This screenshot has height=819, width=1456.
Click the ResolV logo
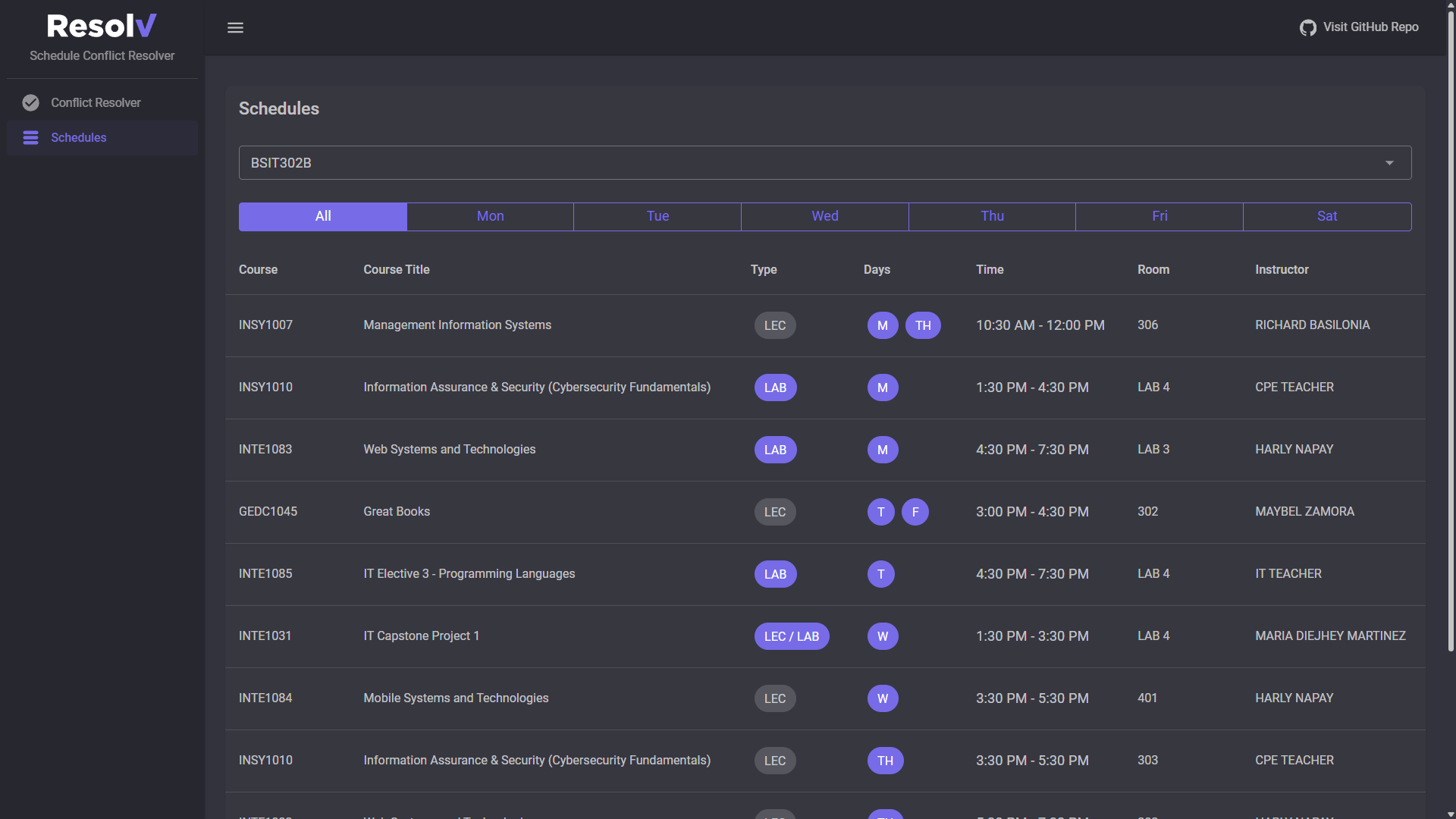(x=102, y=27)
